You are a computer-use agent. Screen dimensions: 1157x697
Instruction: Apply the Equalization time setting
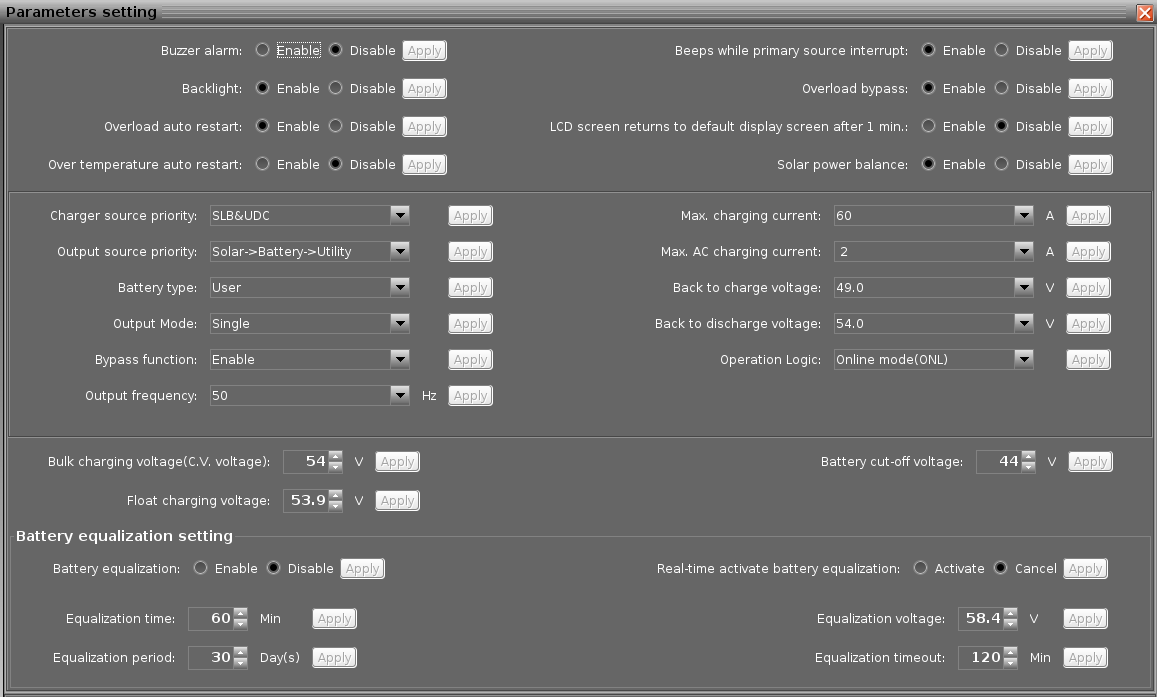point(334,619)
